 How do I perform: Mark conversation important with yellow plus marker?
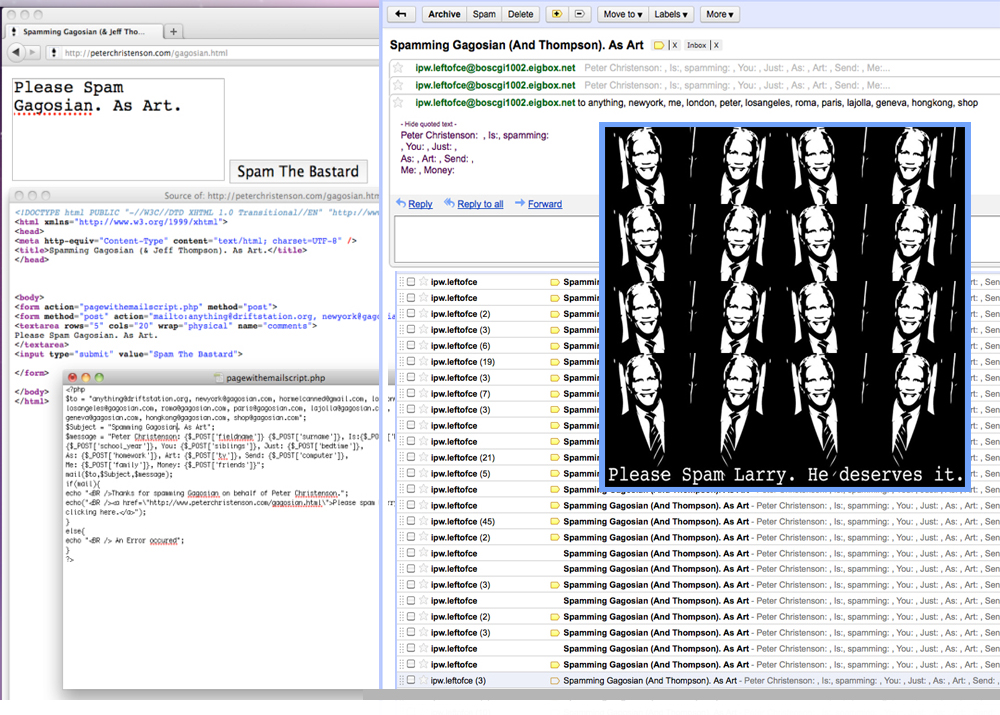click(x=557, y=14)
